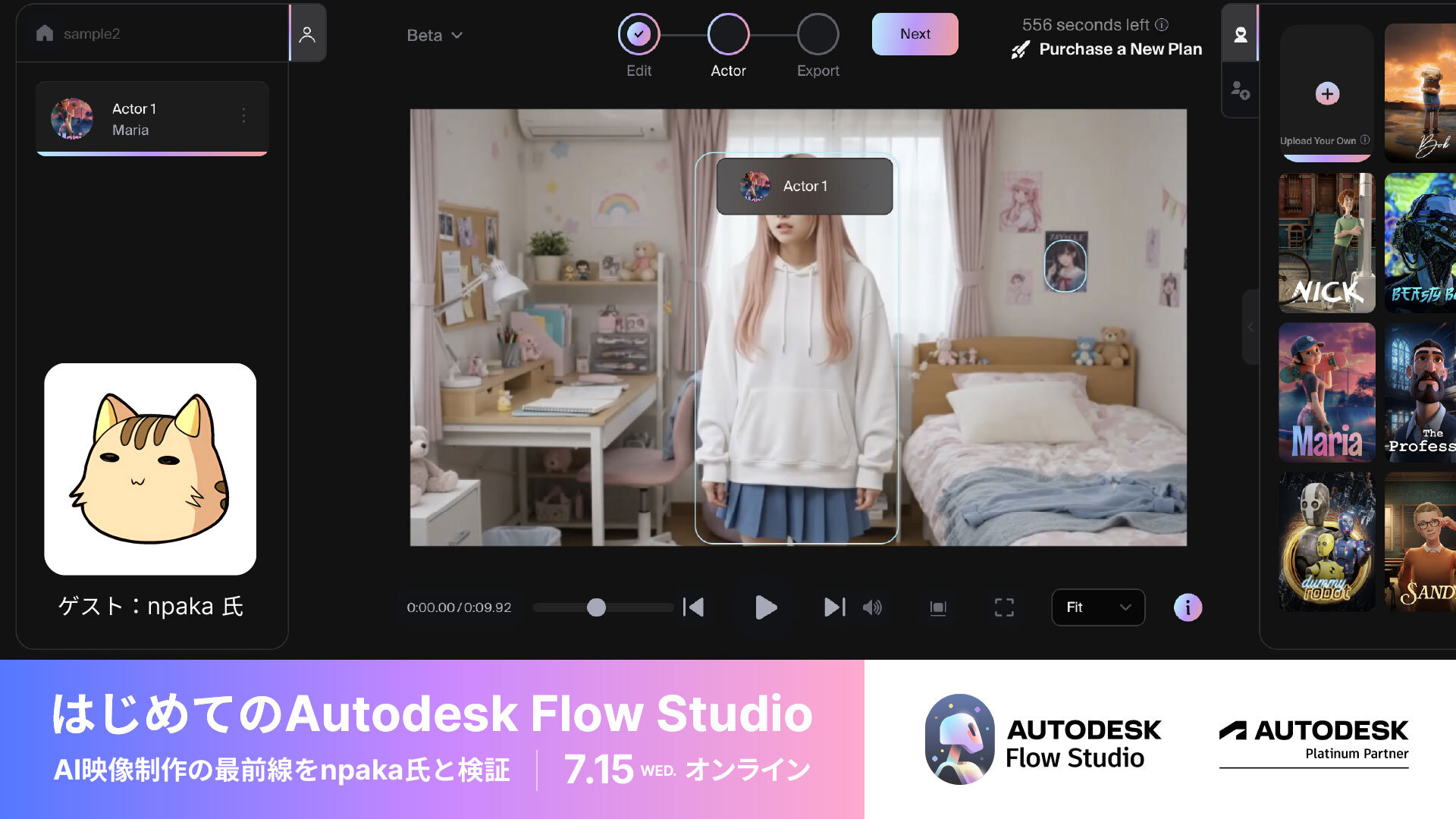Screen dimensions: 1456x819
Task: Open the add-character person-plus icon
Action: (x=1241, y=90)
